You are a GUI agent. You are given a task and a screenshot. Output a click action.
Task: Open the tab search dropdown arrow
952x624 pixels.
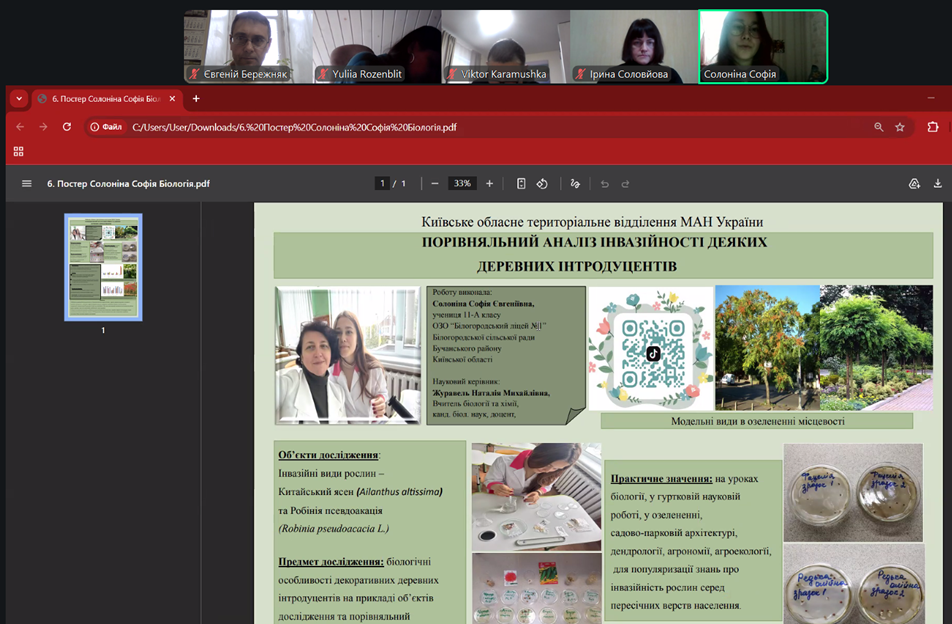pos(19,99)
